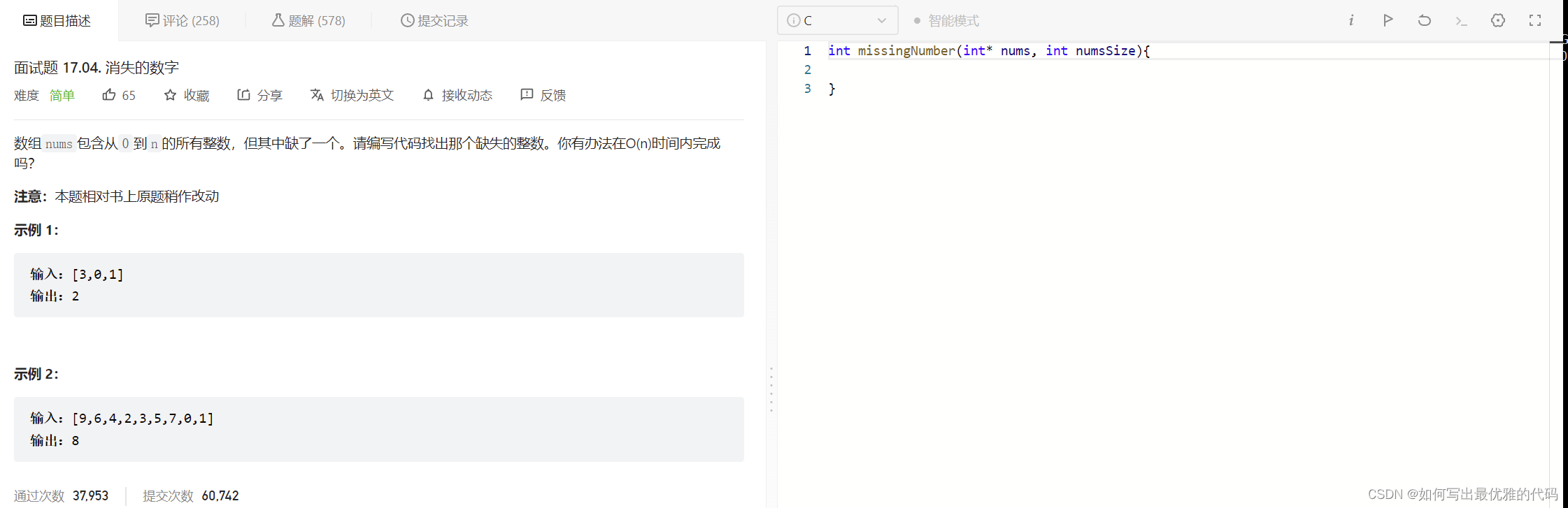
Task: Click 难度 简单 difficulty label
Action: click(x=44, y=95)
